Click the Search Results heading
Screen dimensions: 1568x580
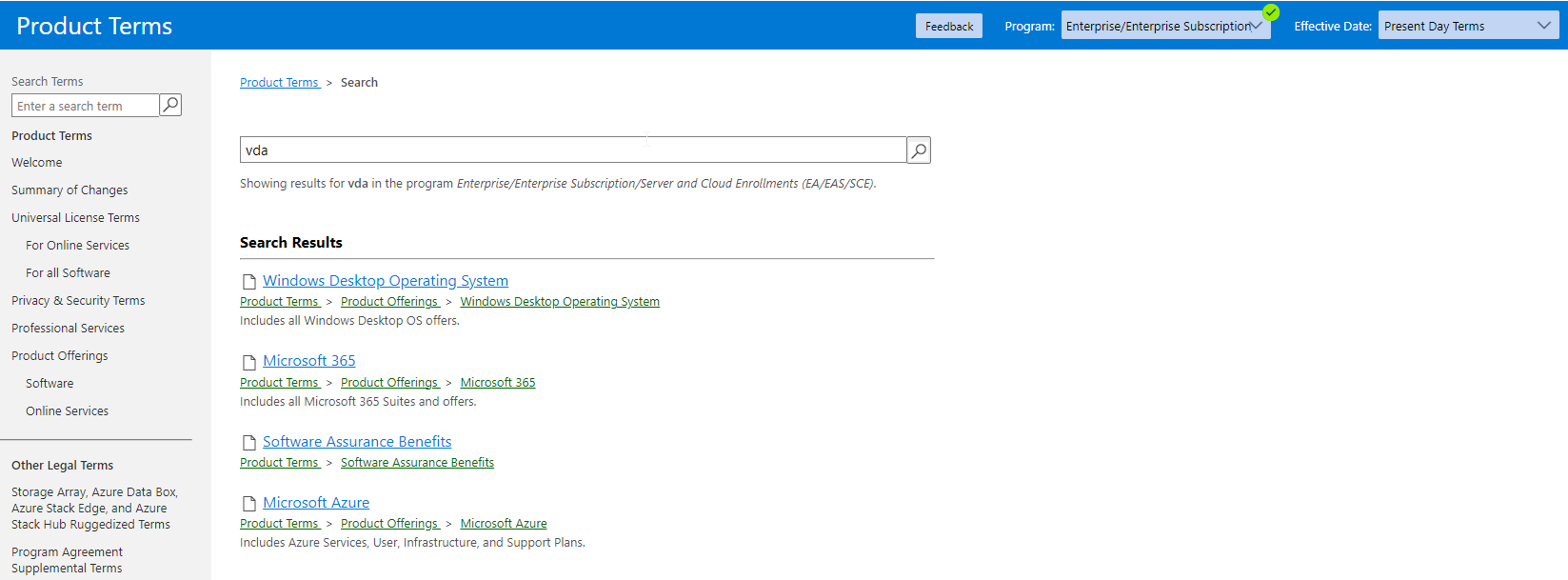tap(291, 243)
